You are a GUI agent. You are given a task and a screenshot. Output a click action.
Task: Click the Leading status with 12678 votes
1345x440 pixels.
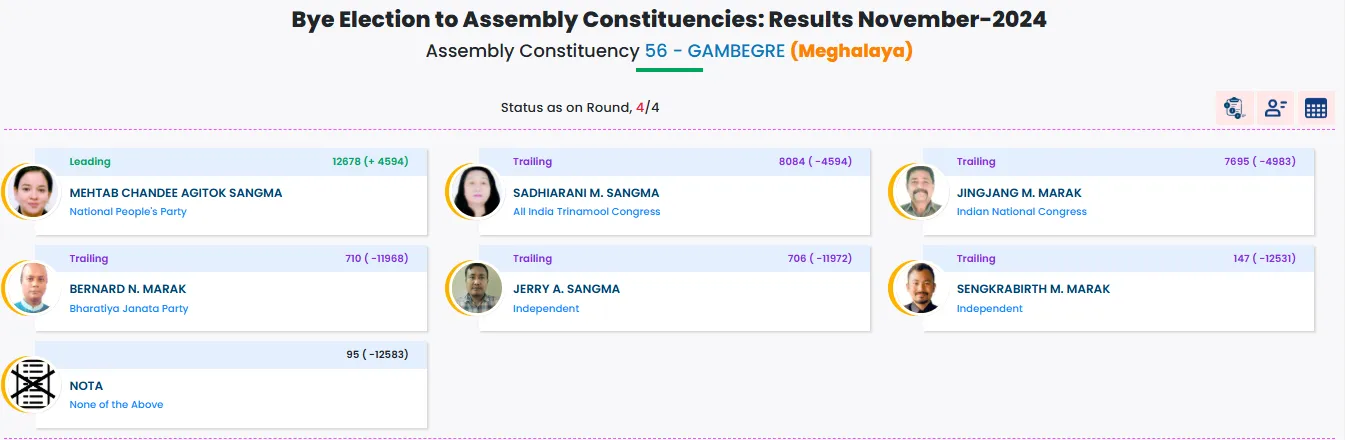pyautogui.click(x=90, y=162)
